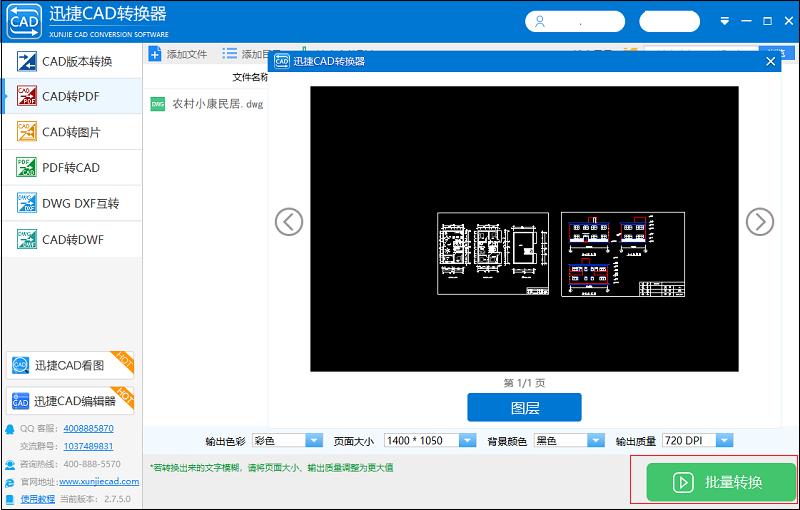This screenshot has width=800, height=510.
Task: Click the 页面大小 label
Action: [x=354, y=441]
